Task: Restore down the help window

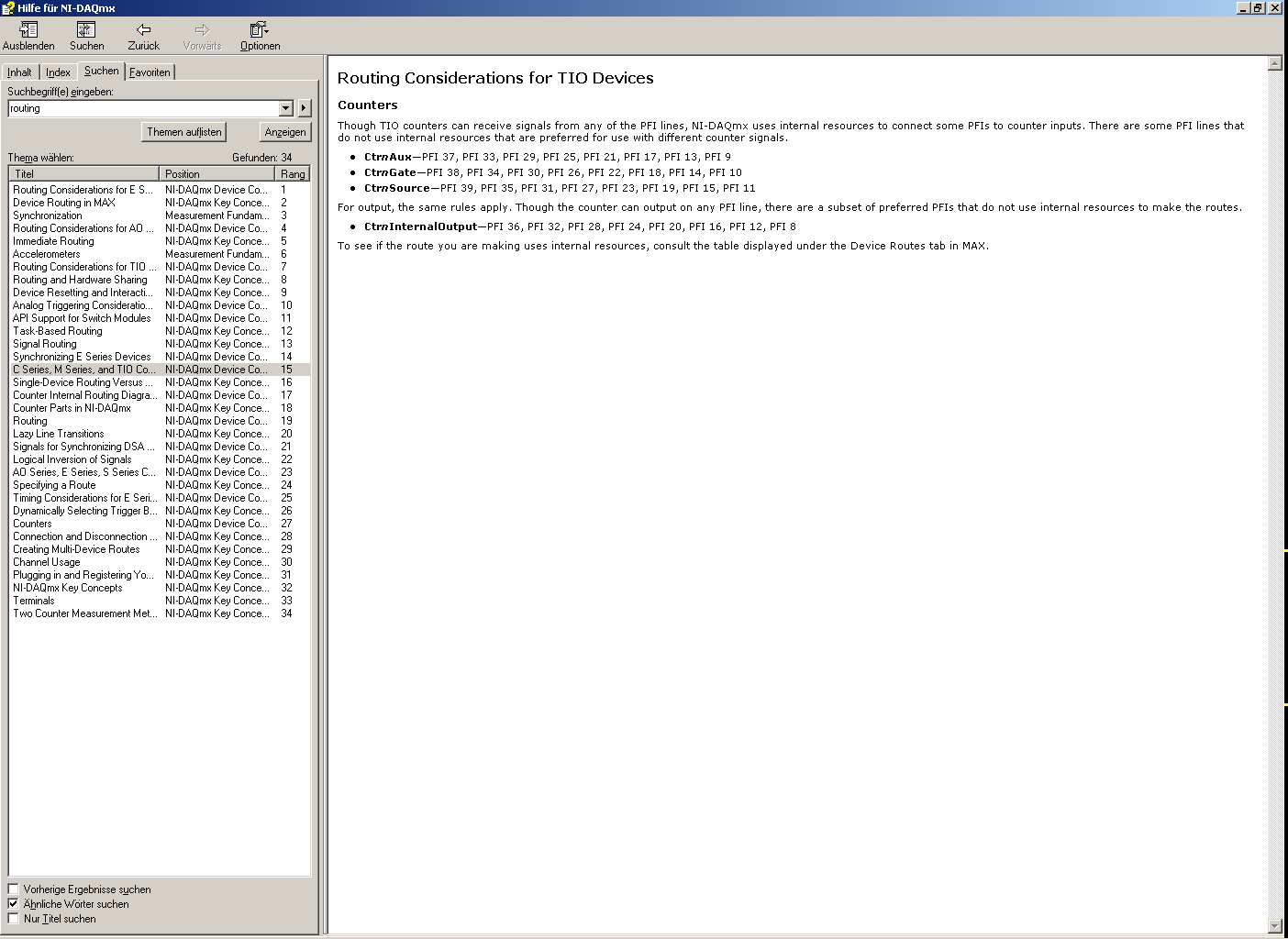Action: pos(1258,8)
